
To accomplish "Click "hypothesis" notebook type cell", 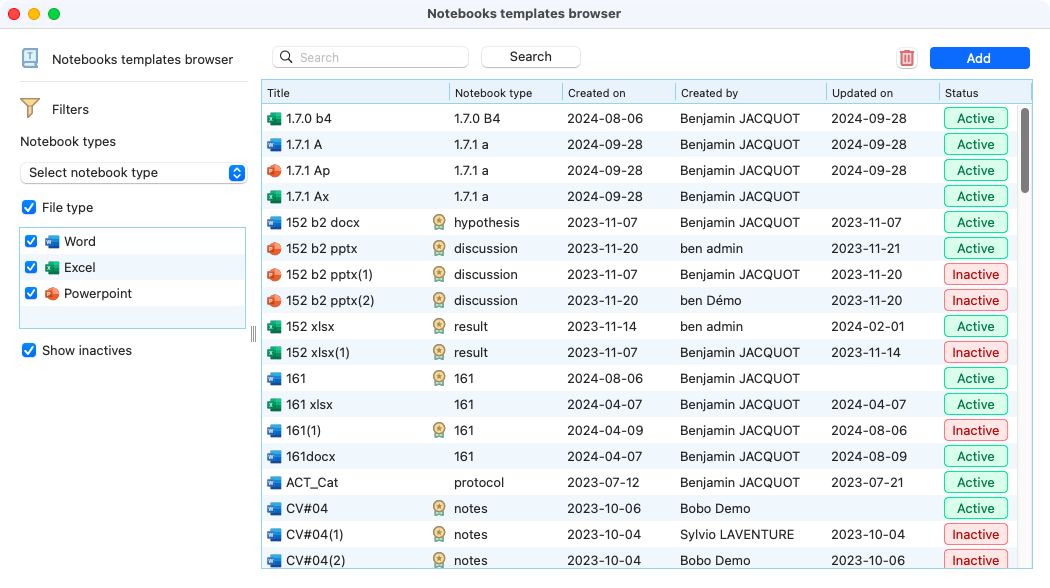I will (x=487, y=222).
